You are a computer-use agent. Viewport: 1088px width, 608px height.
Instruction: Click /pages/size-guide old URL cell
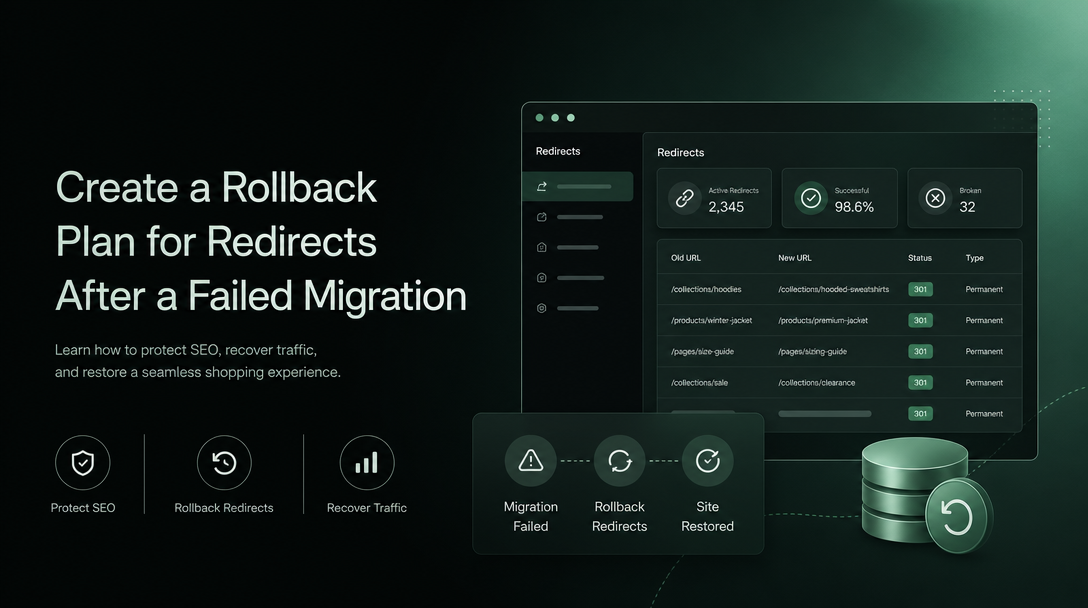coord(702,352)
